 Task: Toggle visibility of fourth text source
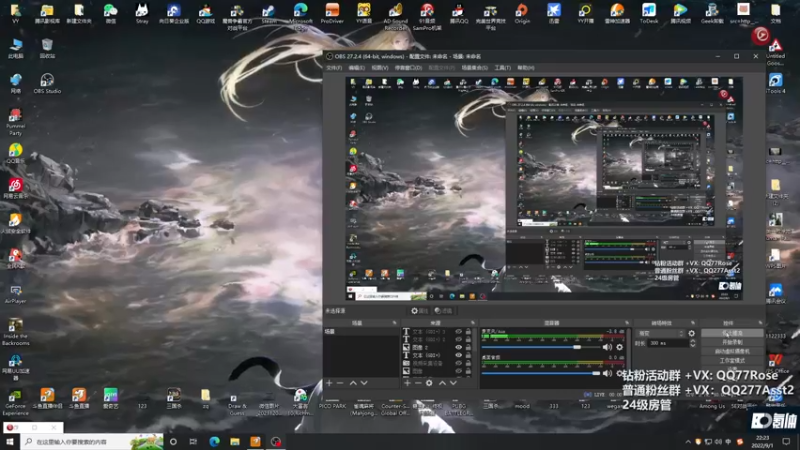tap(458, 355)
